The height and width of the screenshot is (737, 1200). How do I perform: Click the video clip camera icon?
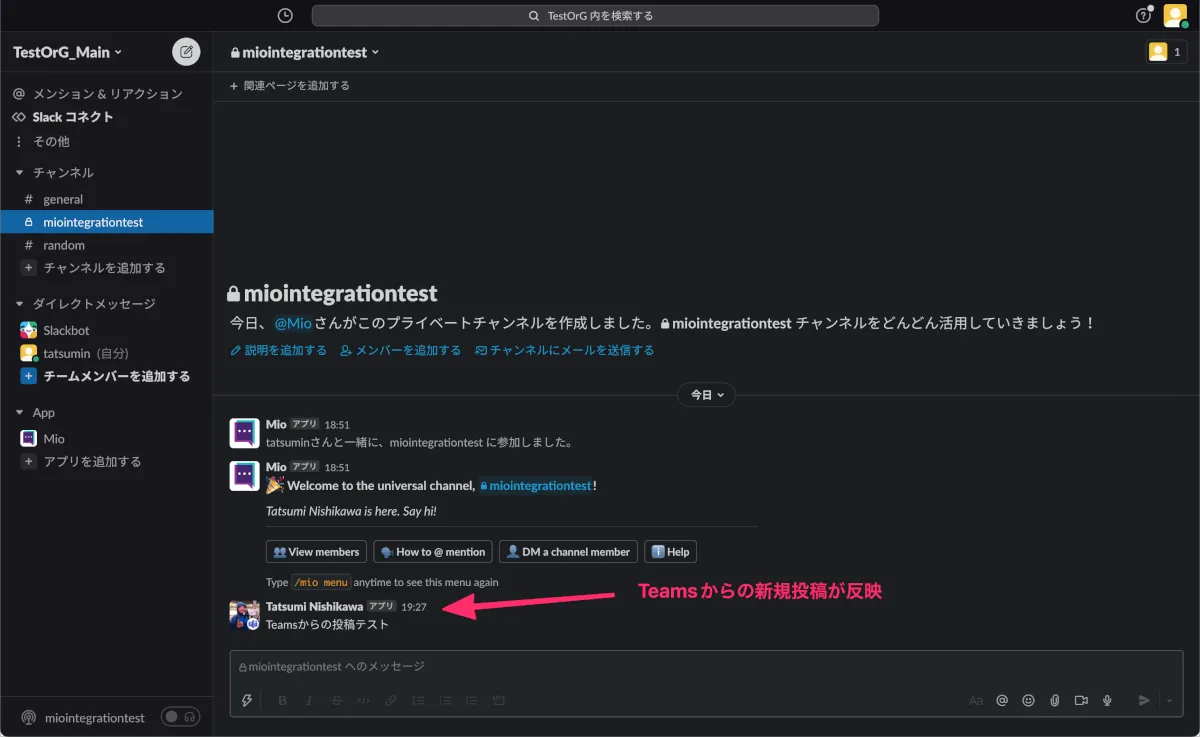pyautogui.click(x=1081, y=701)
